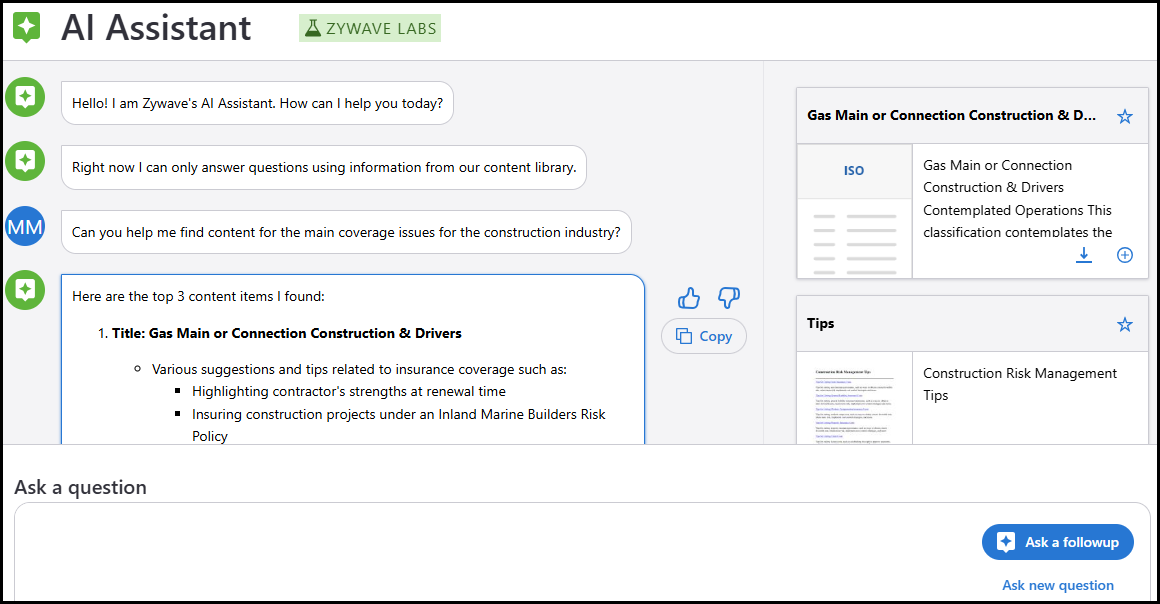The height and width of the screenshot is (604, 1160).
Task: Click the assistant avatar beside top 3 results
Action: point(25,290)
